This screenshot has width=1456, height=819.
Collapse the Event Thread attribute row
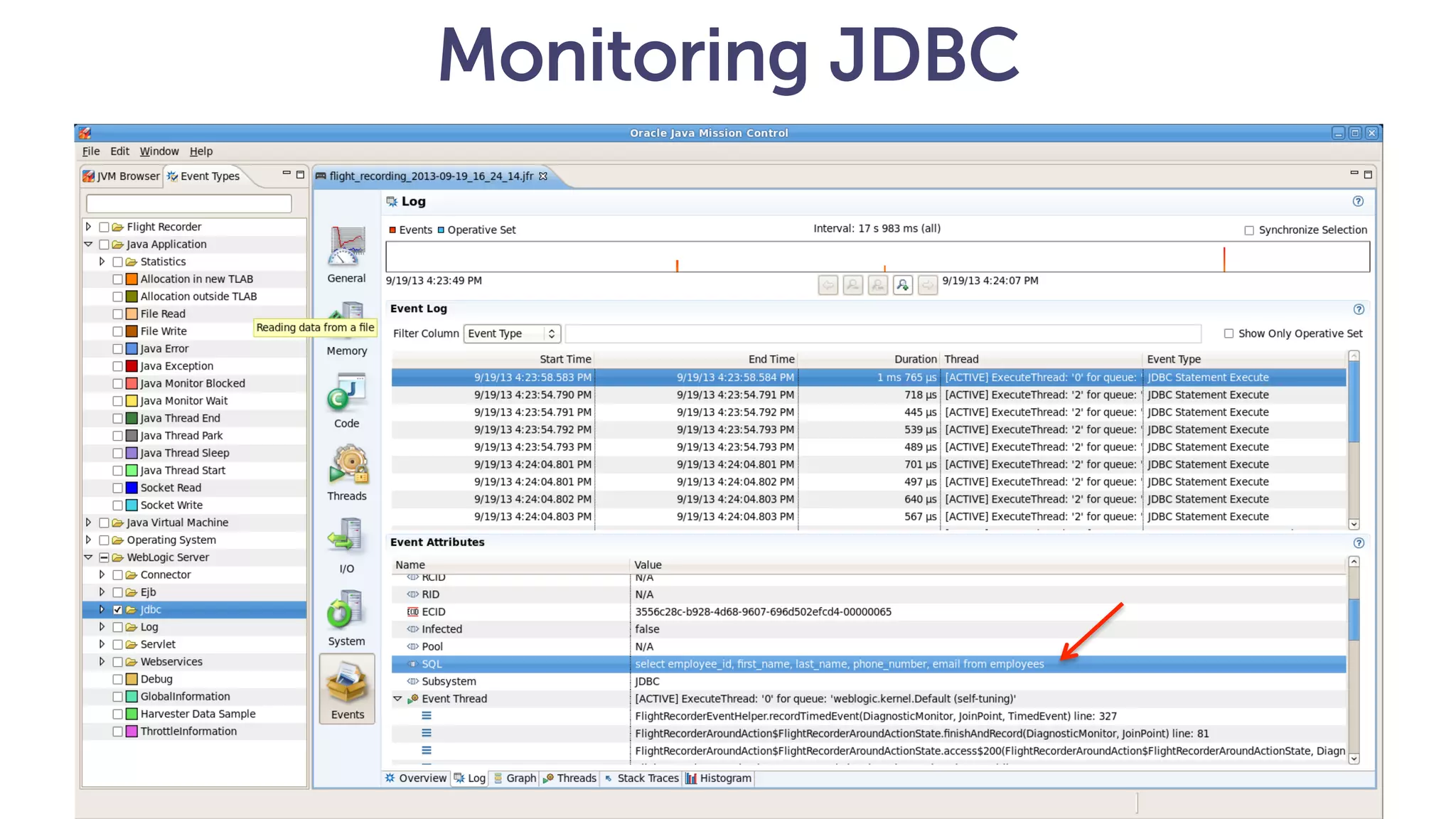pos(397,699)
